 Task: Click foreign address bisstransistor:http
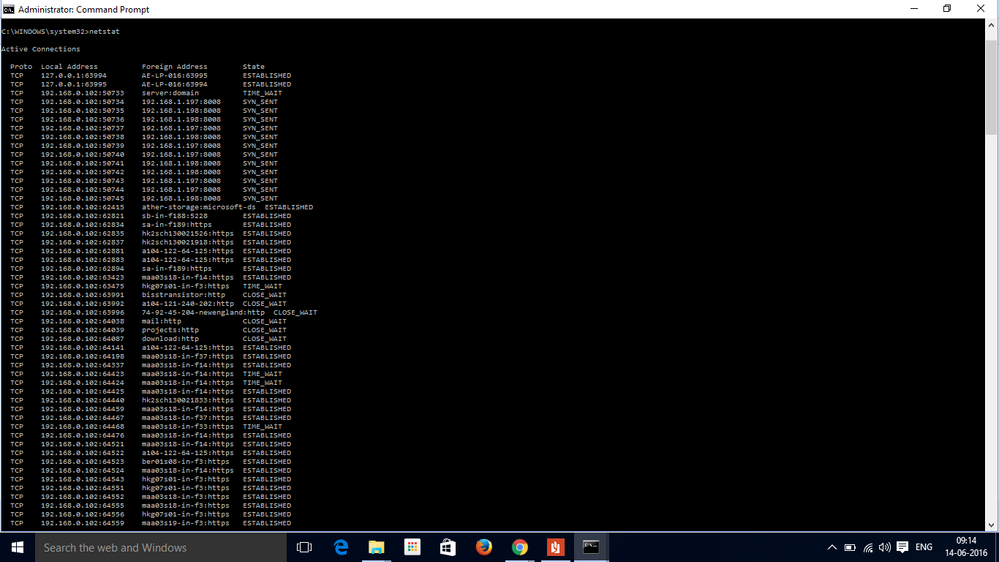pos(183,295)
